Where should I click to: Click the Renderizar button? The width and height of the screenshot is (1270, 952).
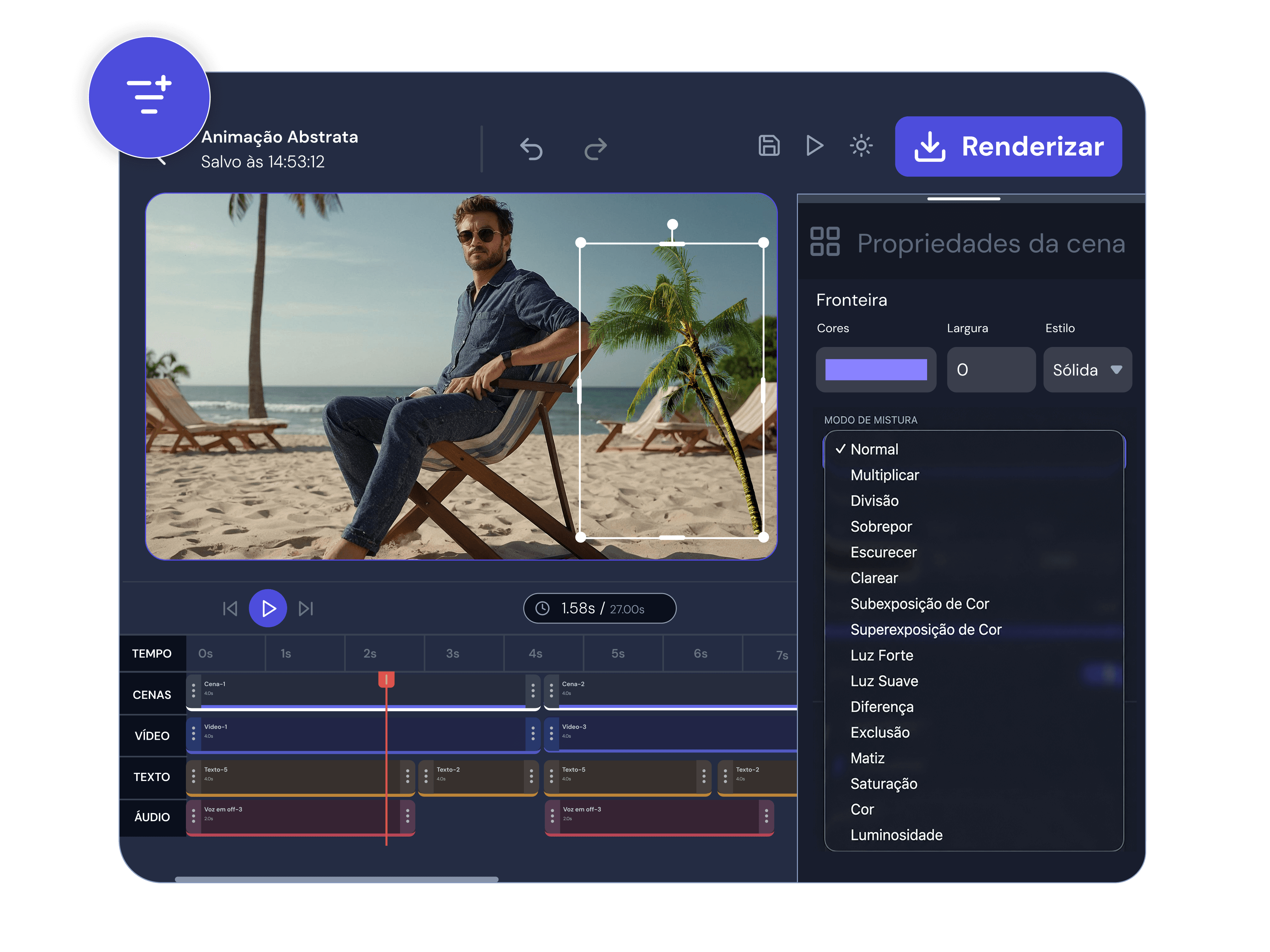tap(1008, 146)
